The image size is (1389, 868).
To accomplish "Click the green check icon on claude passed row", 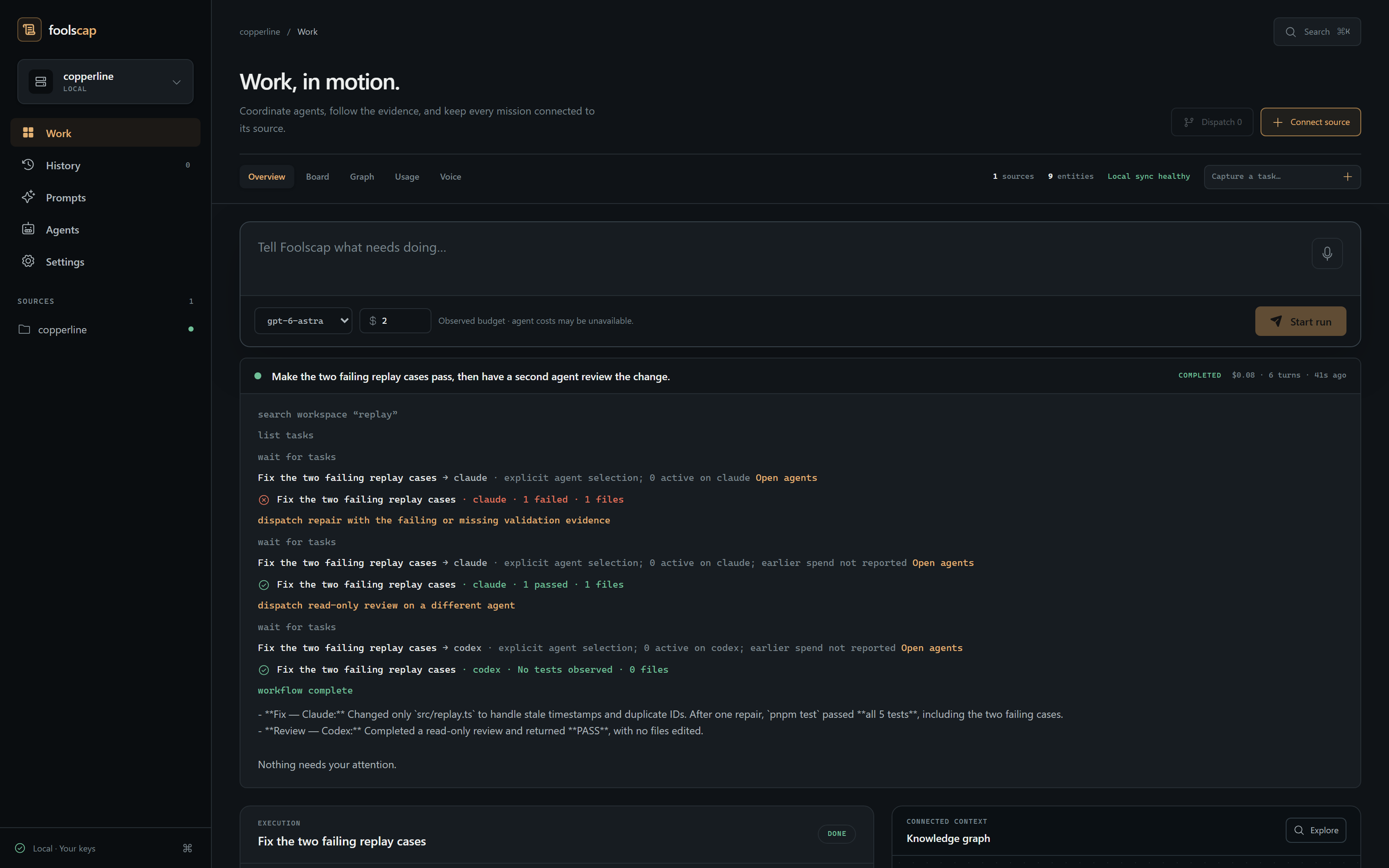I will pos(264,585).
